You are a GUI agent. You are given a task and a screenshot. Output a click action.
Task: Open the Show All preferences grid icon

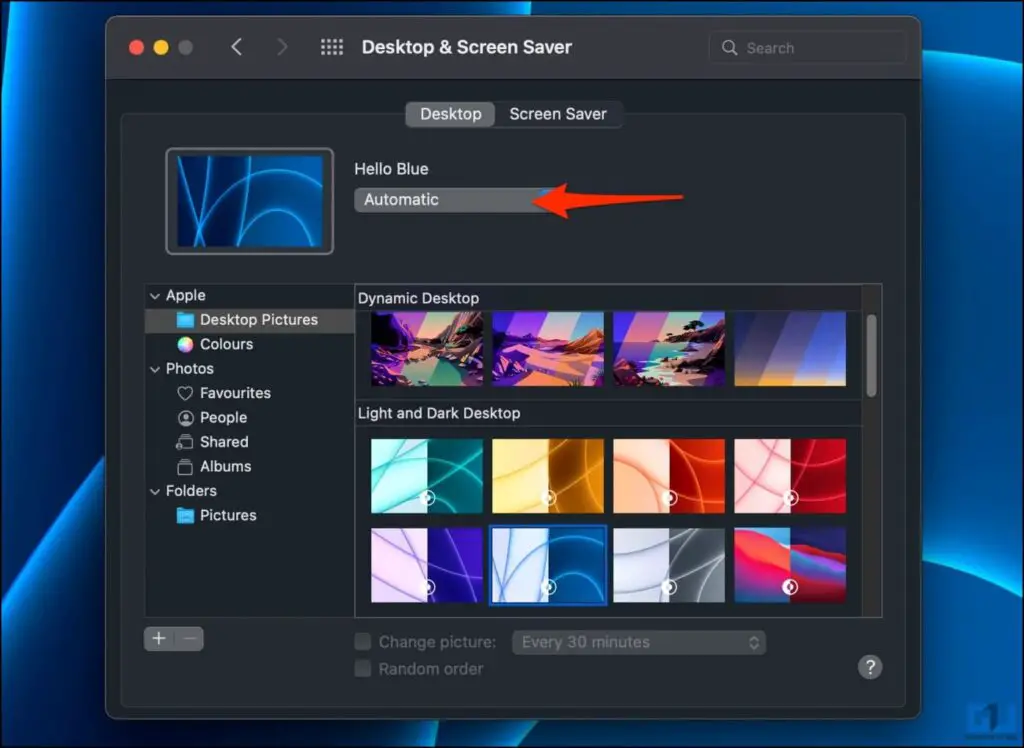pos(331,46)
